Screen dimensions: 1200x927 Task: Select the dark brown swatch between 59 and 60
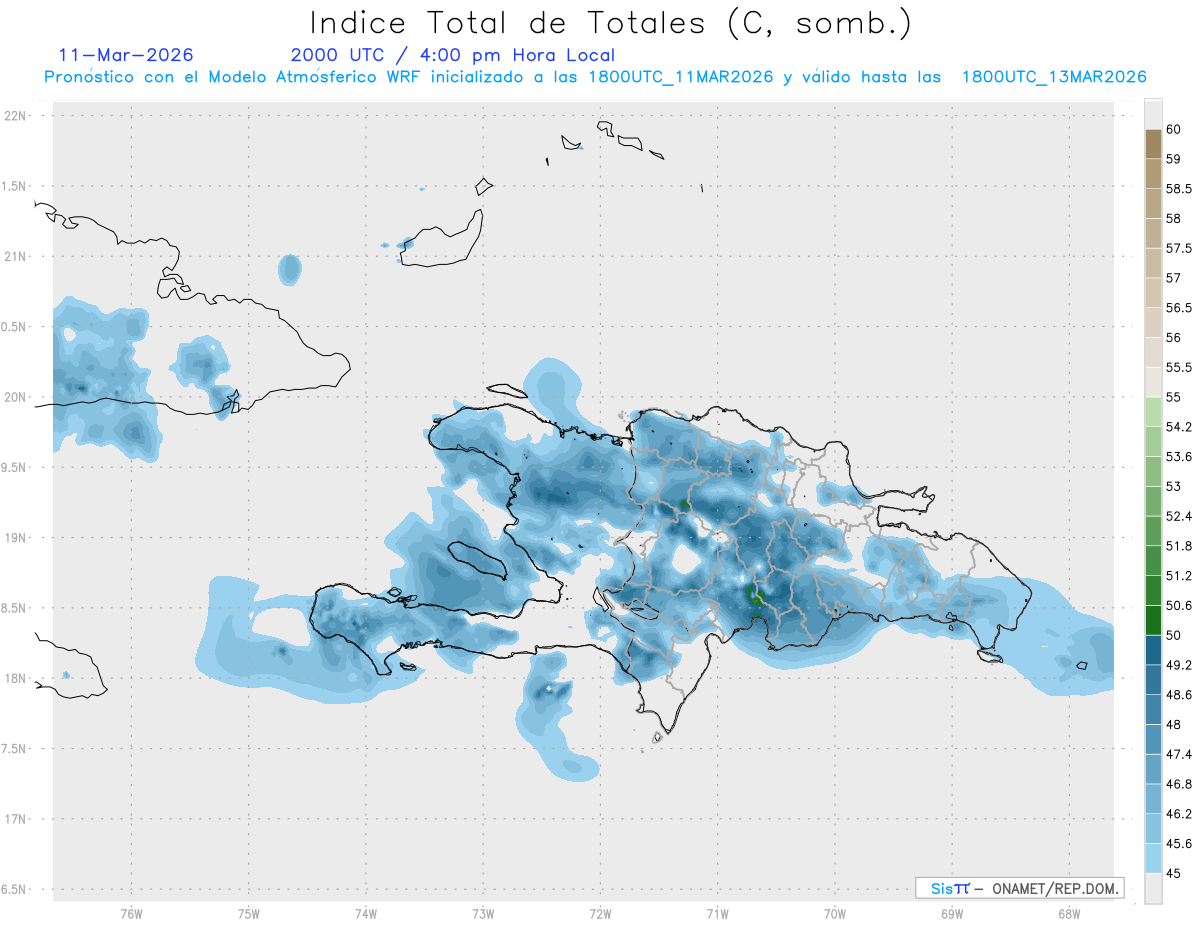pos(1153,144)
